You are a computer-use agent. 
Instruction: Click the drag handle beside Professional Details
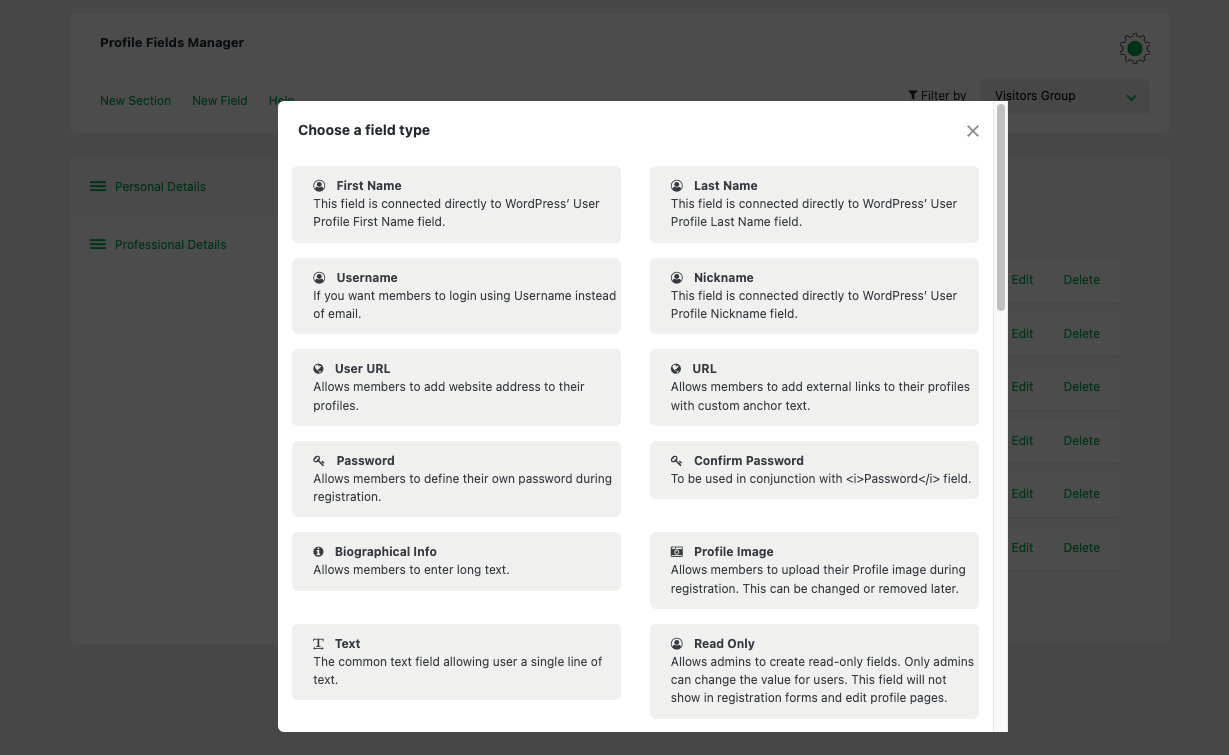click(98, 245)
